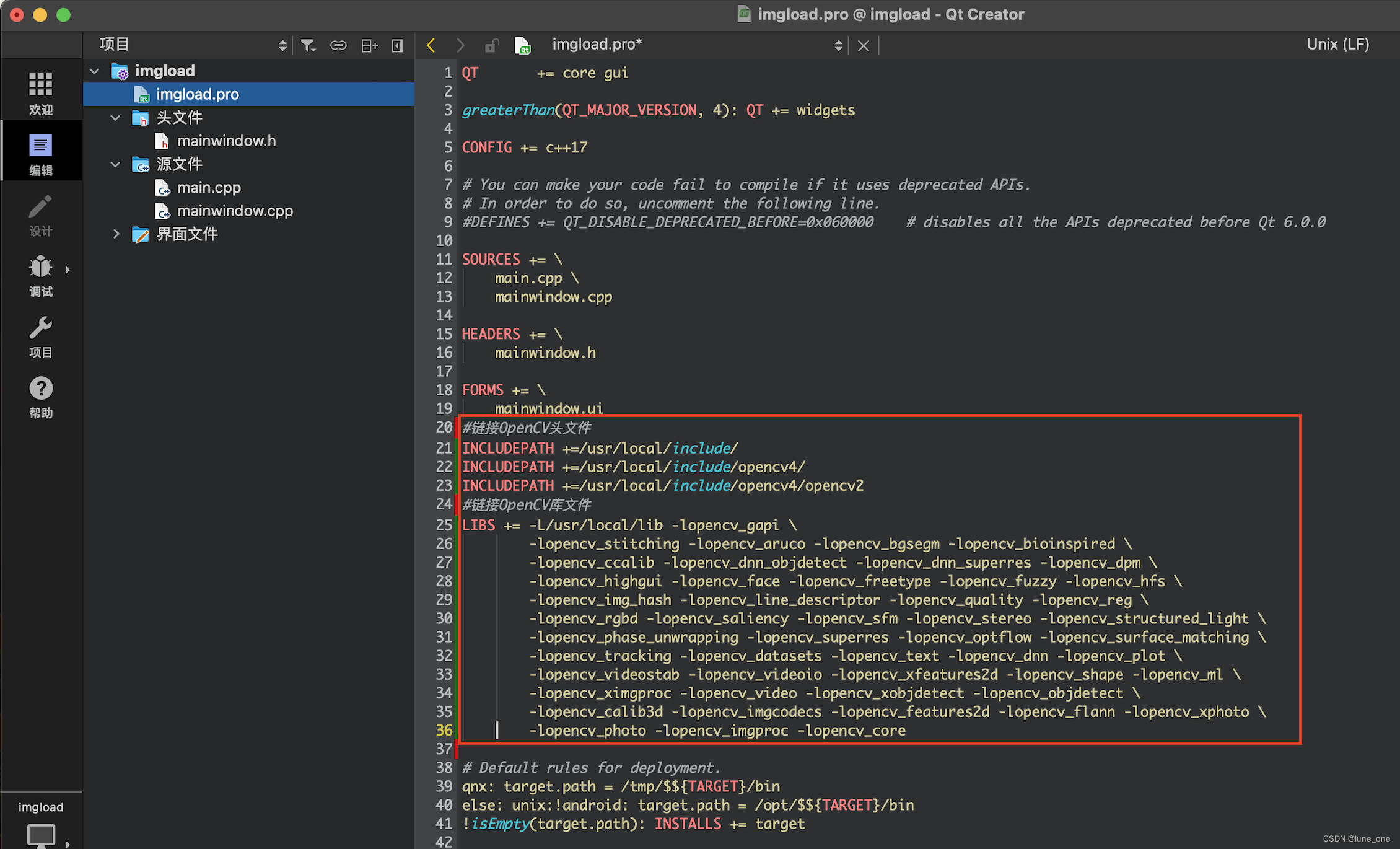The image size is (1400, 849).
Task: Close the imgload.pro document with the X
Action: point(863,45)
